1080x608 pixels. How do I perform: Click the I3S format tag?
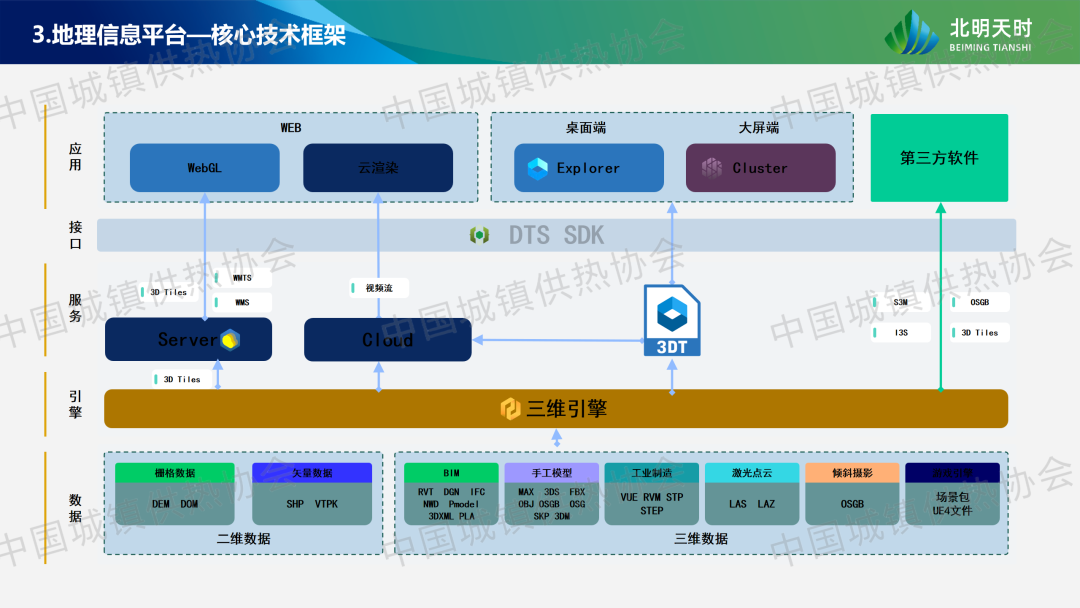900,332
